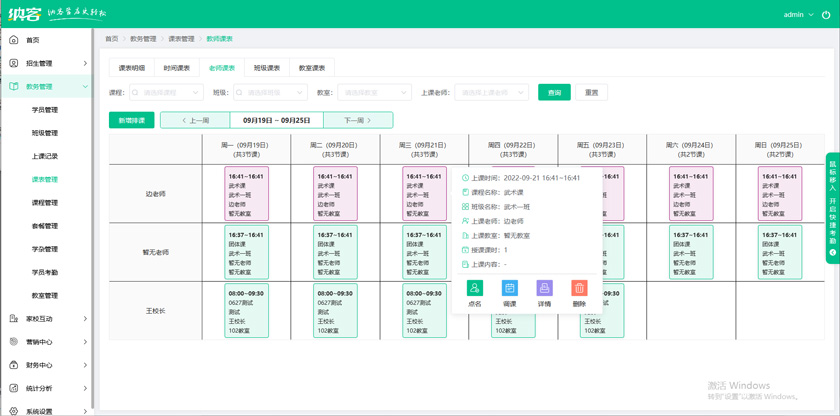Click 课表管理 breadcrumb link
Viewport: 840px width, 416px height.
point(182,39)
